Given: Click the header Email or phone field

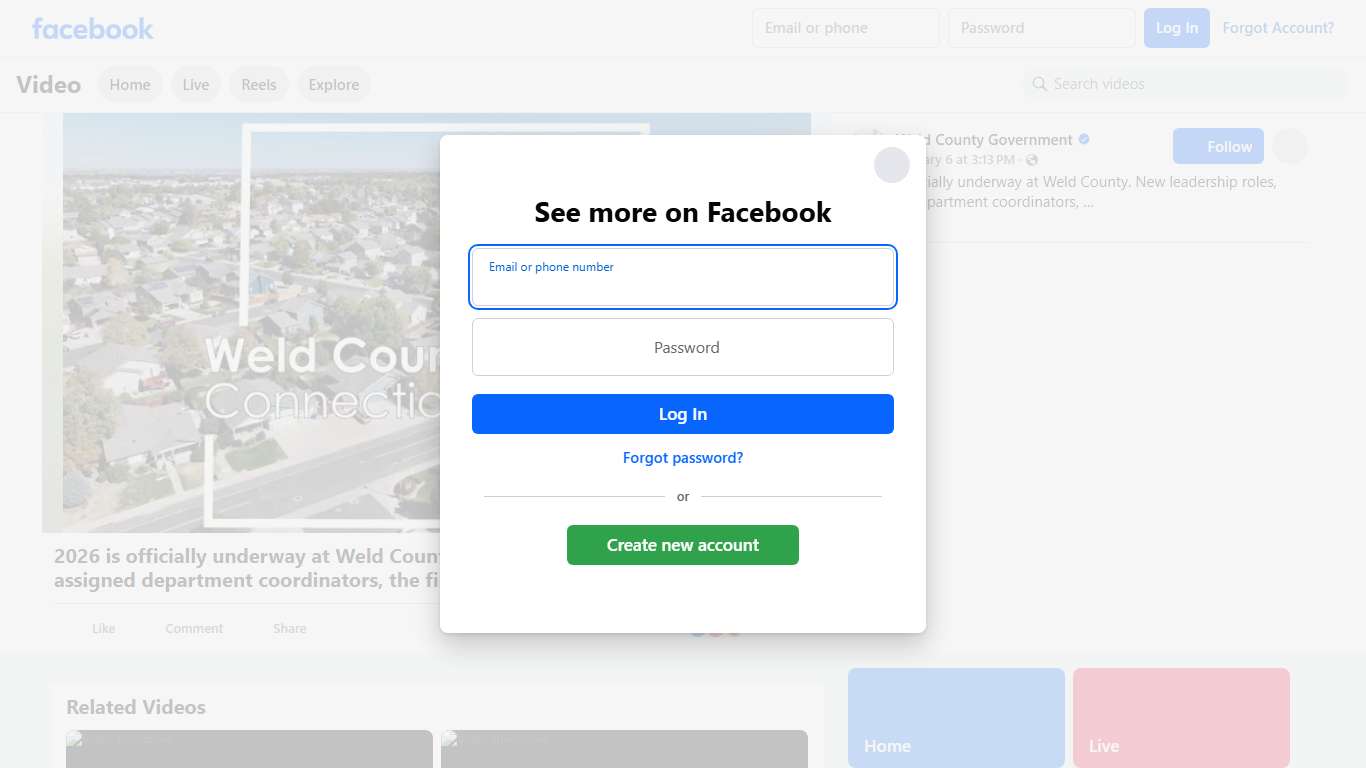Looking at the screenshot, I should [846, 28].
